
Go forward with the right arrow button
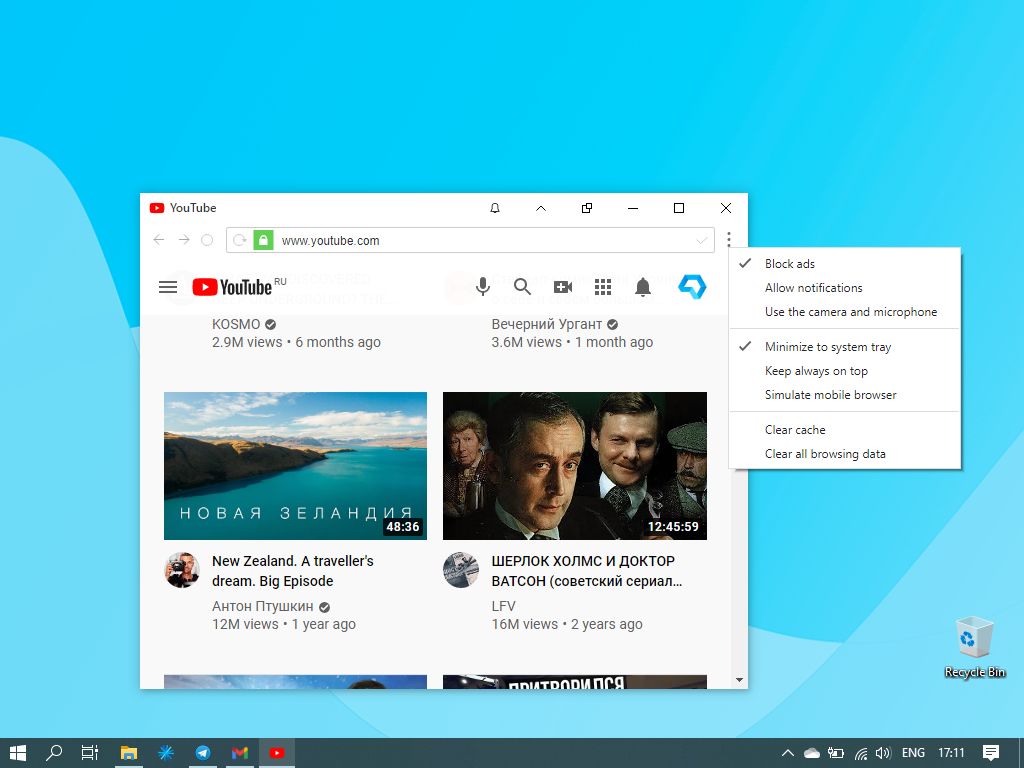click(184, 240)
